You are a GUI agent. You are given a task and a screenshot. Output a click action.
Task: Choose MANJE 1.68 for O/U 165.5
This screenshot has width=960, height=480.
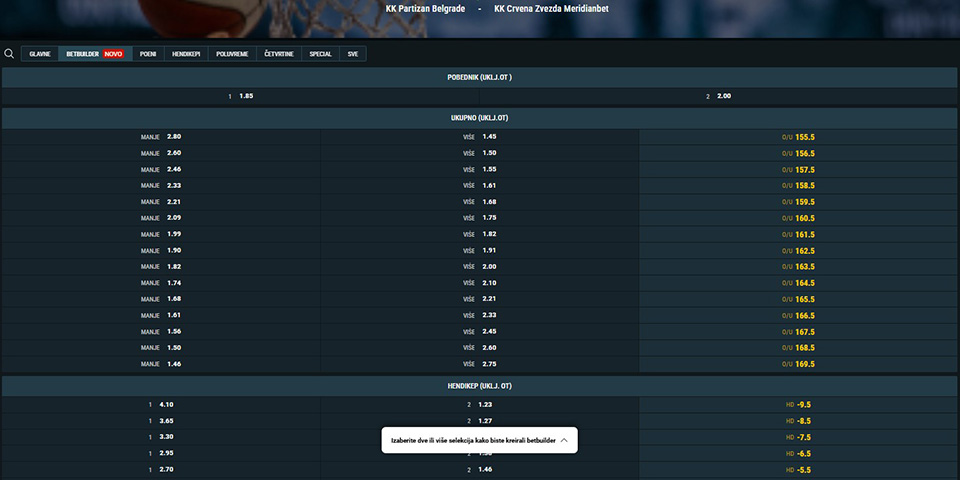pos(161,299)
